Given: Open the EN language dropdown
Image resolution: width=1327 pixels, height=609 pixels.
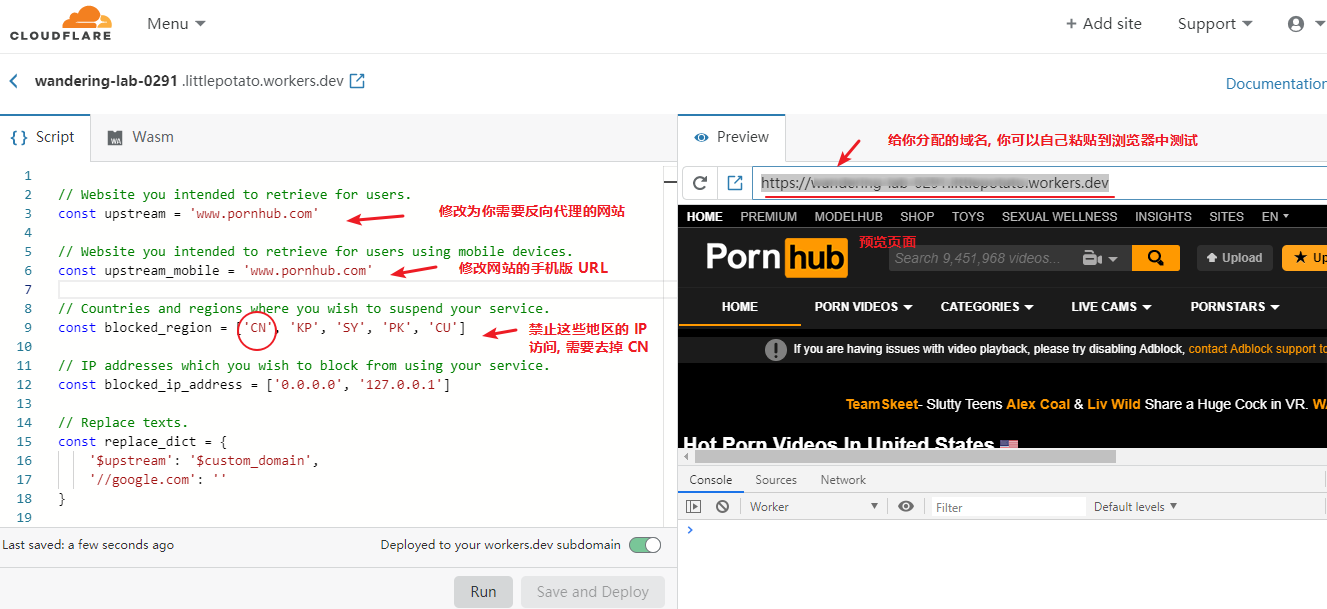Looking at the screenshot, I should click(x=1275, y=216).
